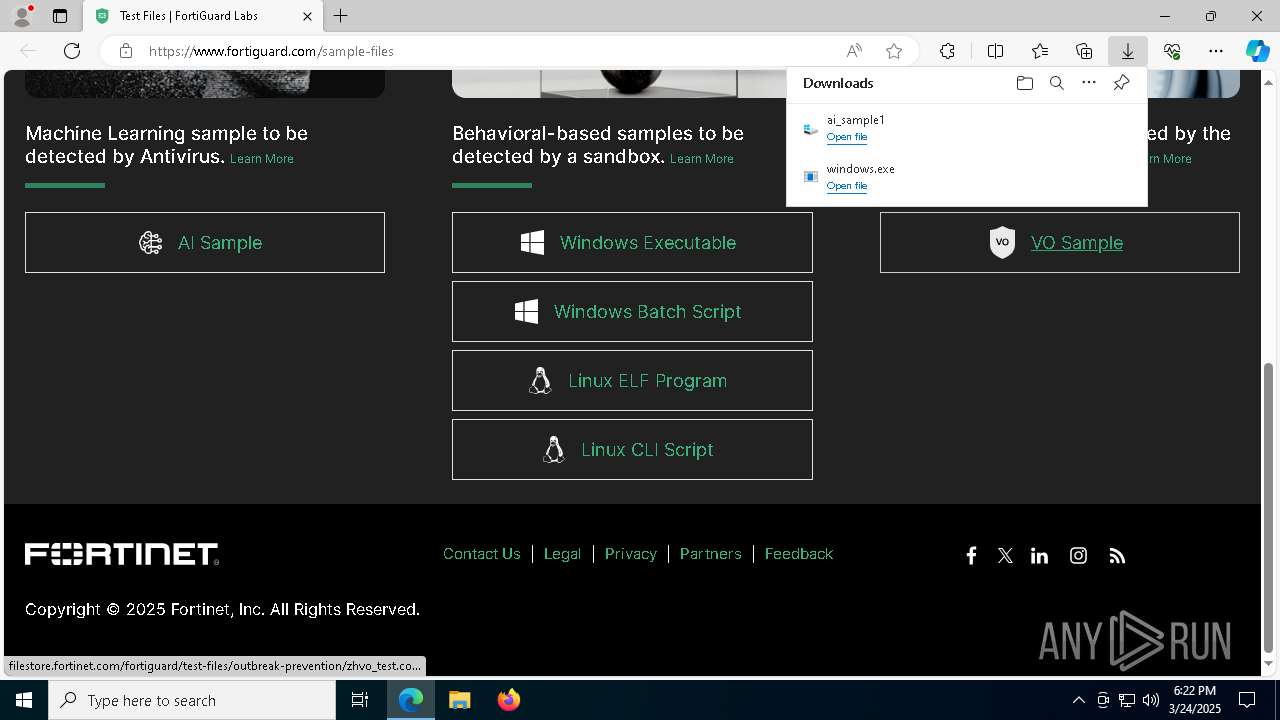Close the Test Files FortiGuard tab
The height and width of the screenshot is (720, 1280).
(308, 16)
